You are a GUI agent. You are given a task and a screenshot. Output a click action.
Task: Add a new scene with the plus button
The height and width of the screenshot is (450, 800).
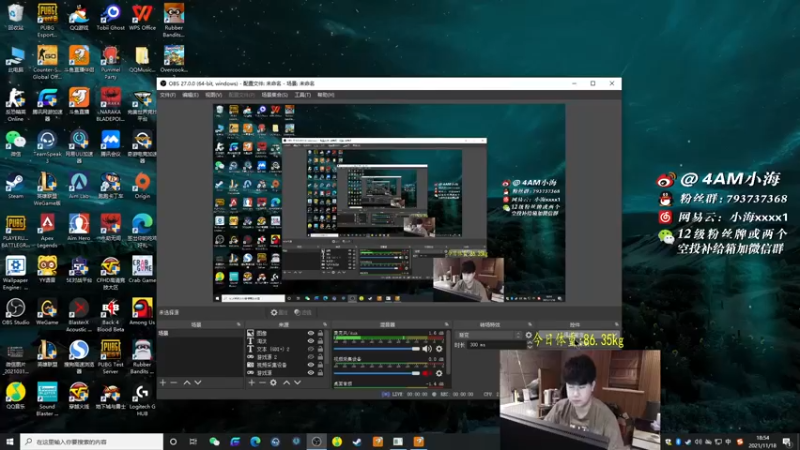(x=163, y=383)
